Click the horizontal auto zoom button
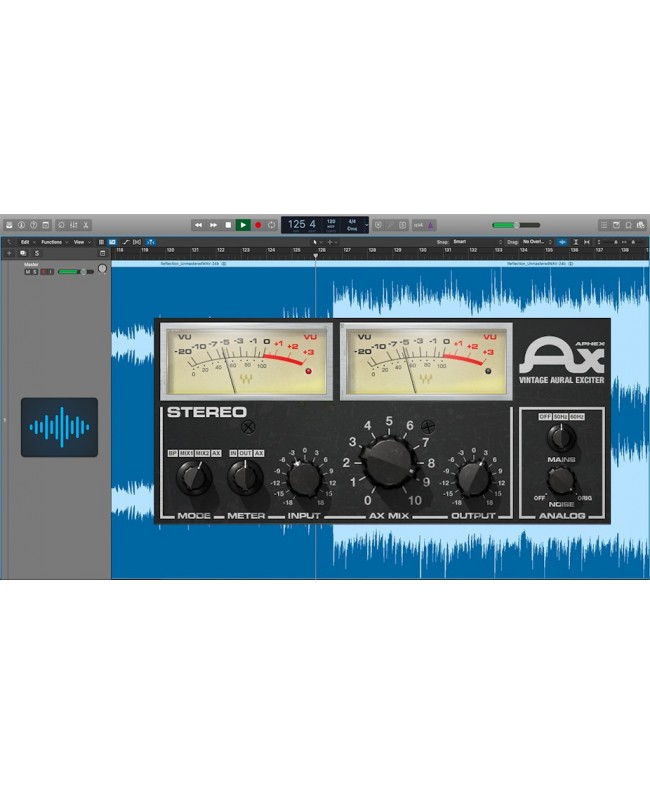Image resolution: width=650 pixels, height=794 pixels. (587, 242)
